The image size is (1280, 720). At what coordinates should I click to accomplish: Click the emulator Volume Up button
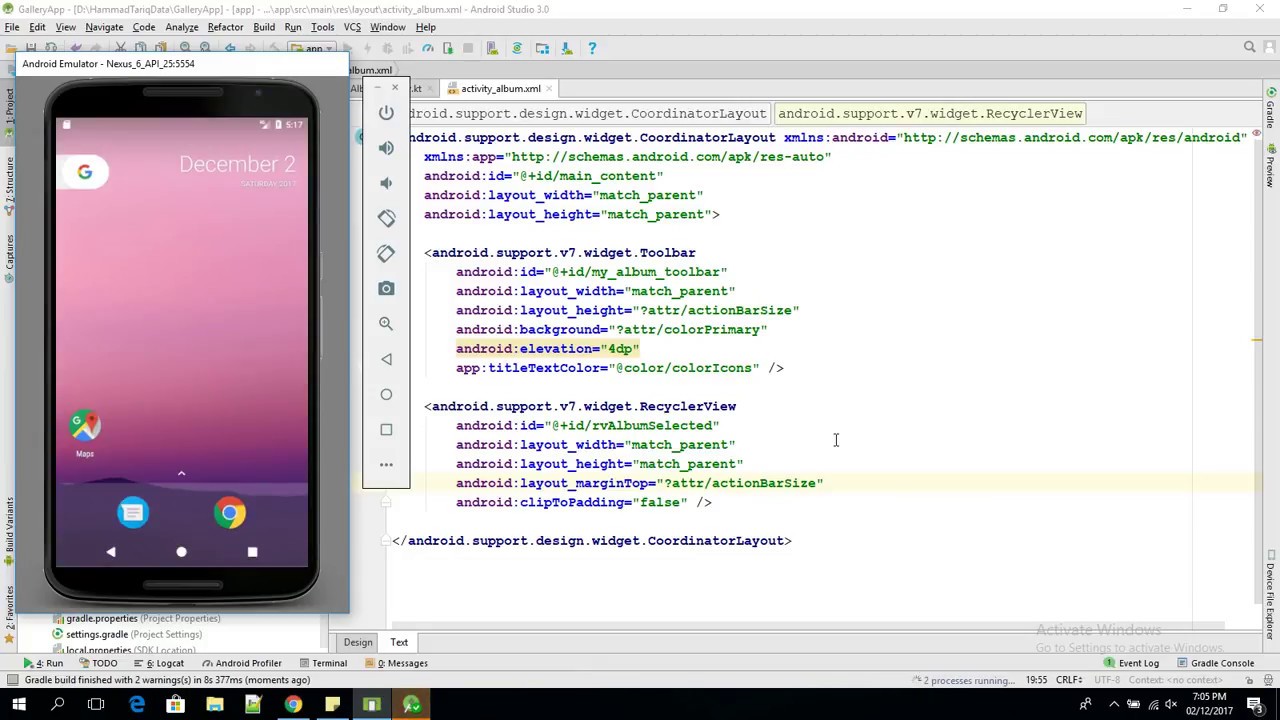(386, 148)
